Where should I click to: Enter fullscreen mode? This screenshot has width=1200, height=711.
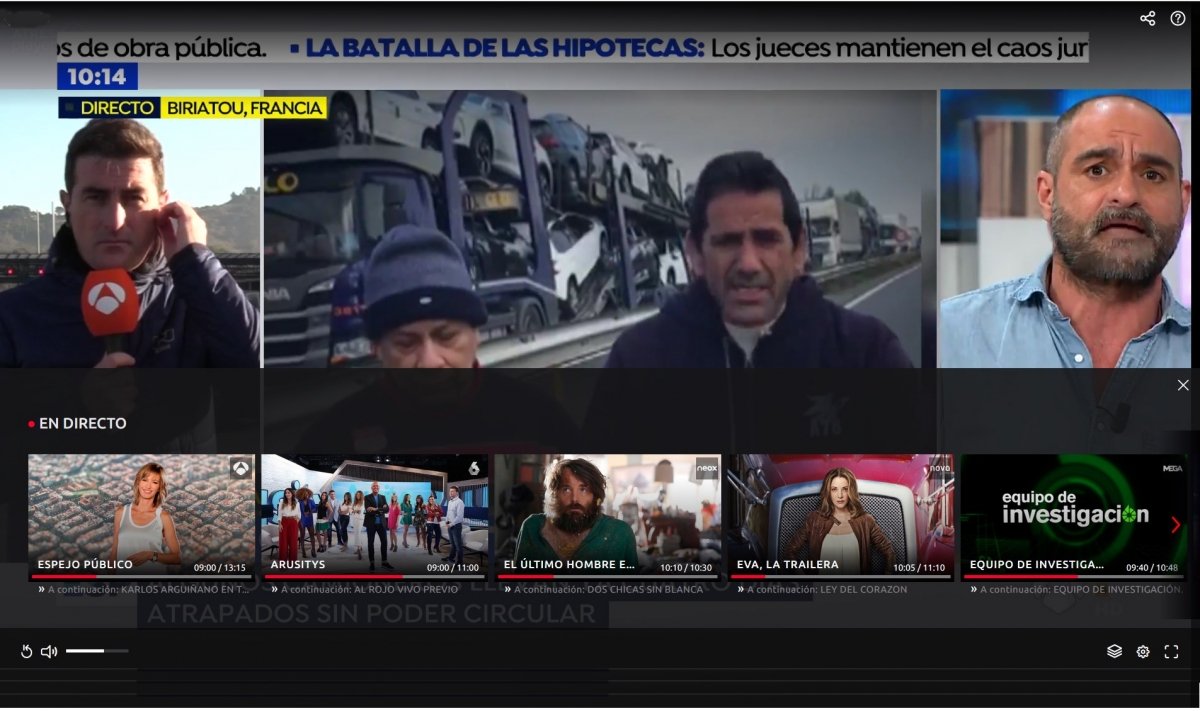click(x=1171, y=652)
